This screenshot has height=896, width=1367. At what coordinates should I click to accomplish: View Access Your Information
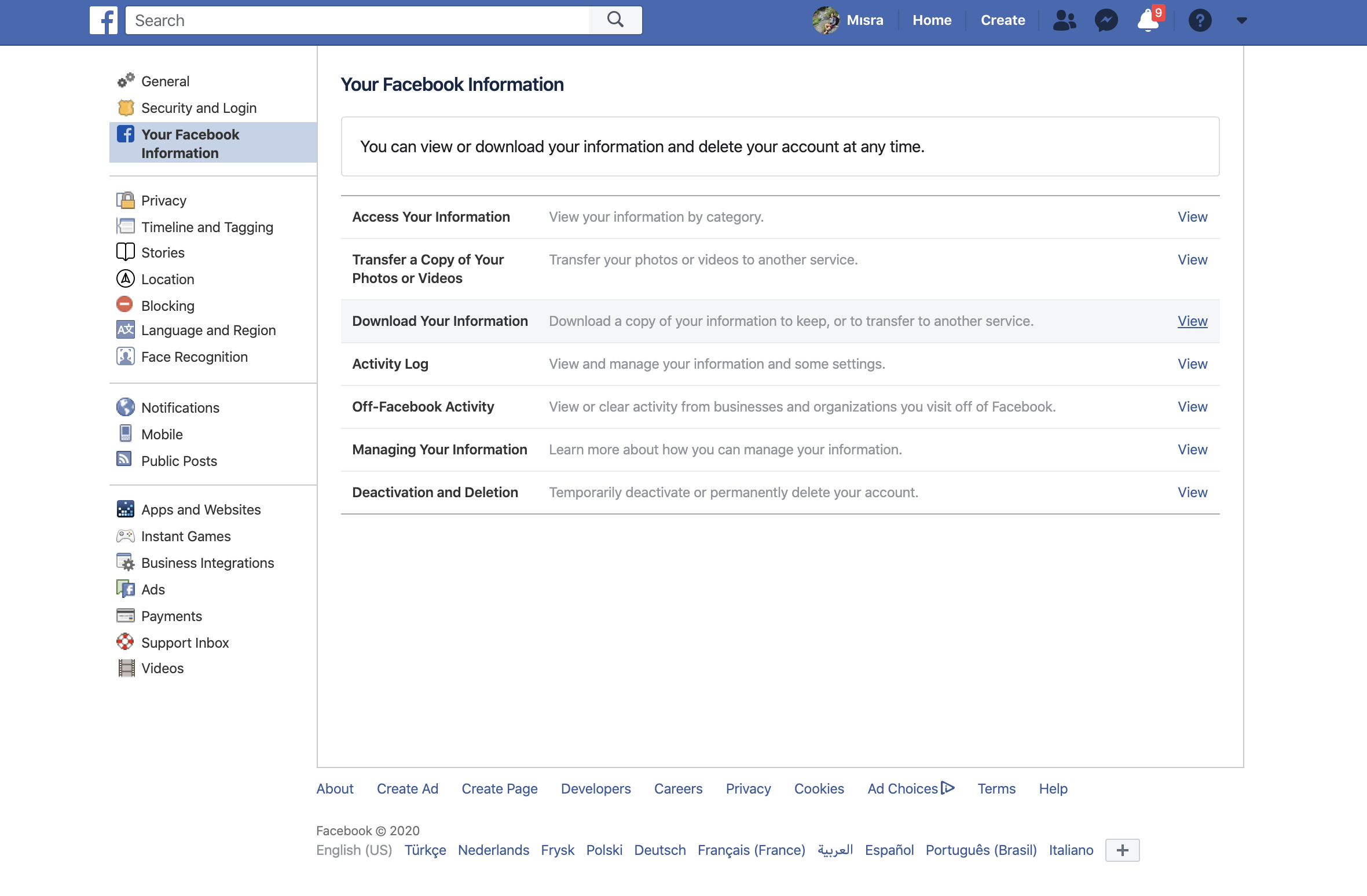pyautogui.click(x=1192, y=216)
